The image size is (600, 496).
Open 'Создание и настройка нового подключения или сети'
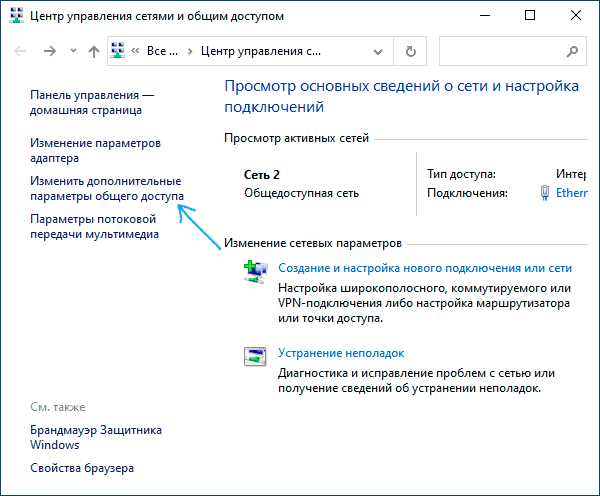[425, 268]
